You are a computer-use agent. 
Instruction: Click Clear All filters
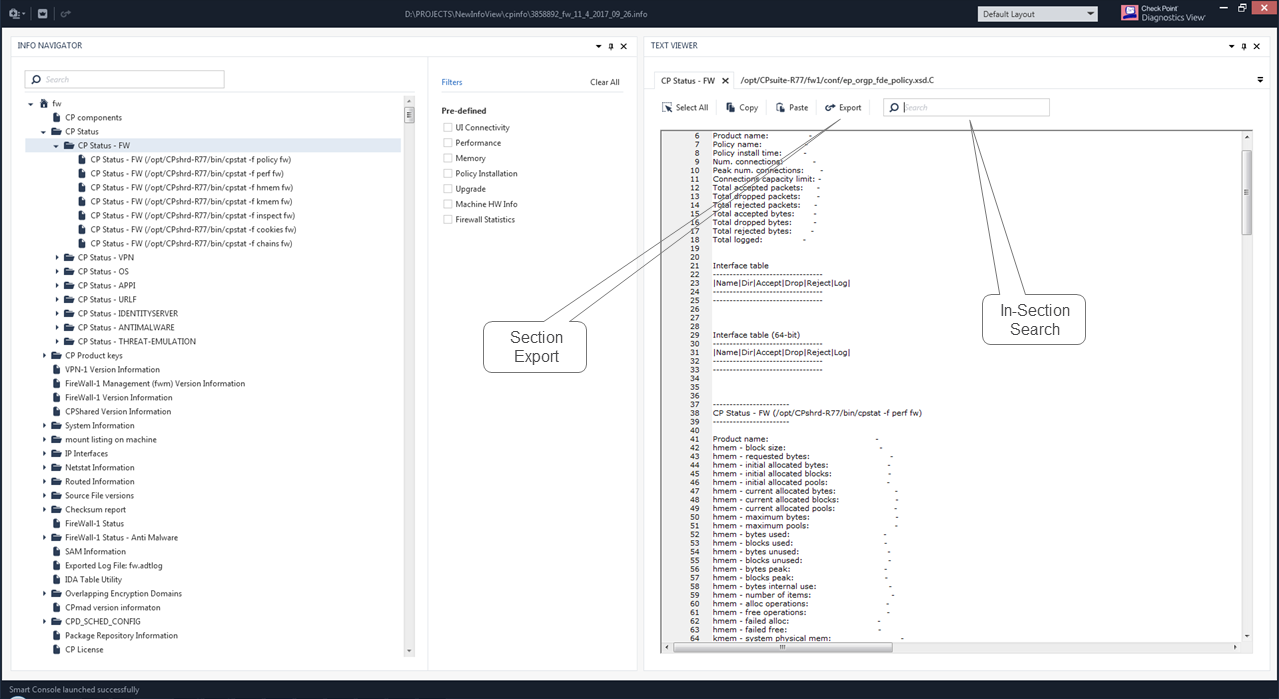click(x=604, y=82)
